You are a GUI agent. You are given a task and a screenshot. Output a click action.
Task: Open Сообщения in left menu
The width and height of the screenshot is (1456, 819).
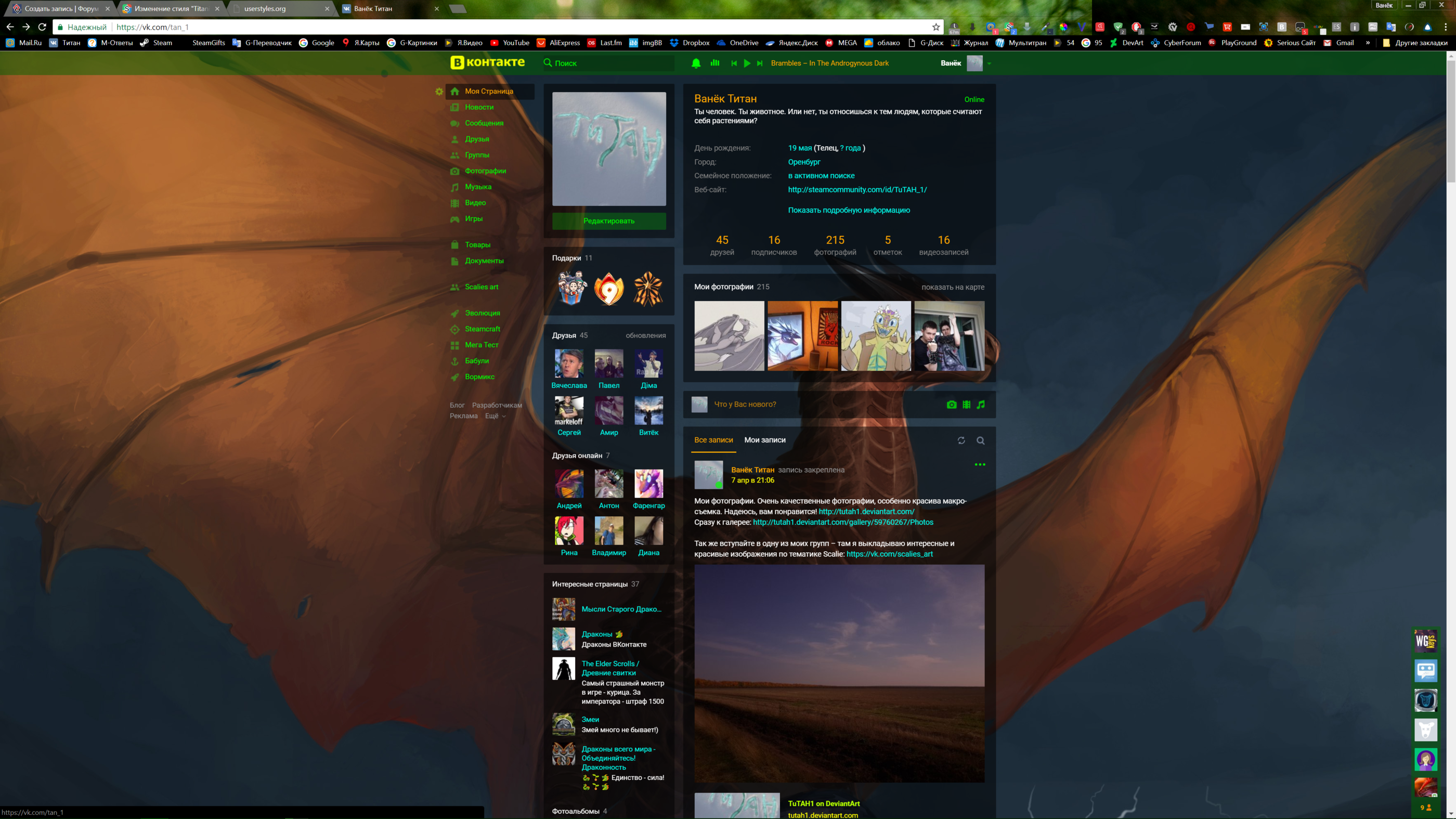click(x=484, y=123)
